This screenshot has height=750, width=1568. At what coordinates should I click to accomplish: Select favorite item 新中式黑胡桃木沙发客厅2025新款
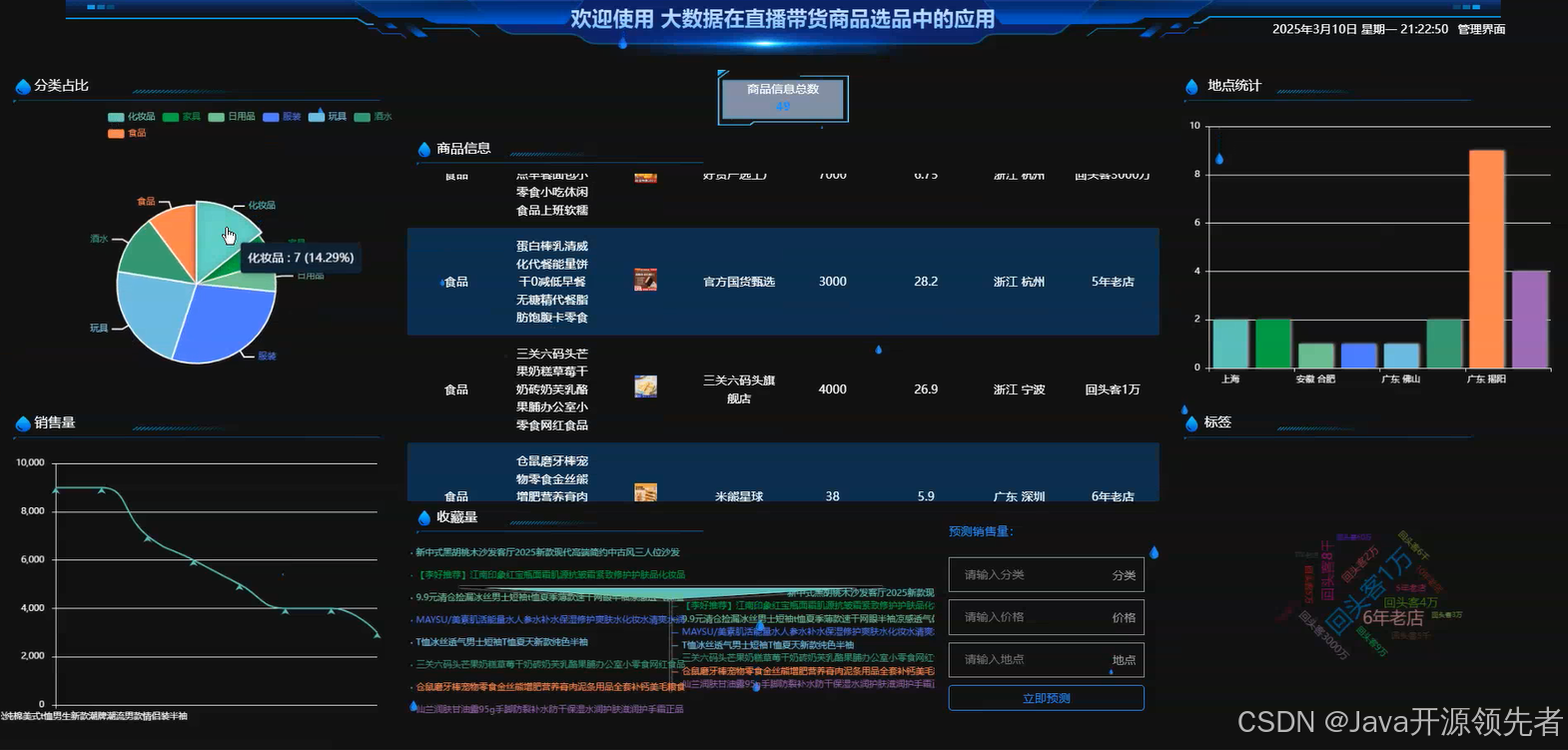[x=547, y=552]
